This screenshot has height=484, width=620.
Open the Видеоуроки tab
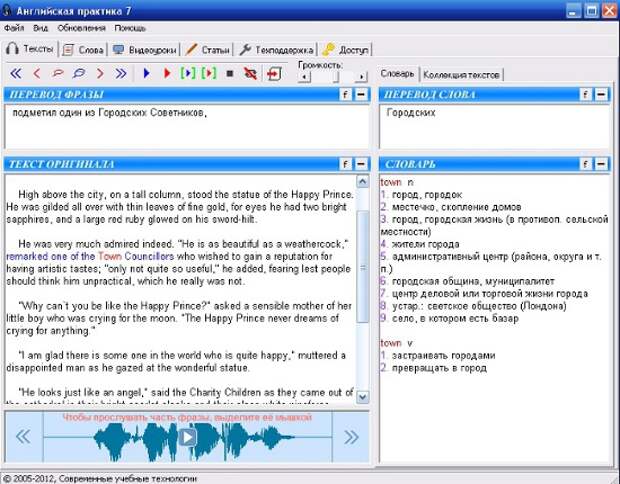pos(144,49)
